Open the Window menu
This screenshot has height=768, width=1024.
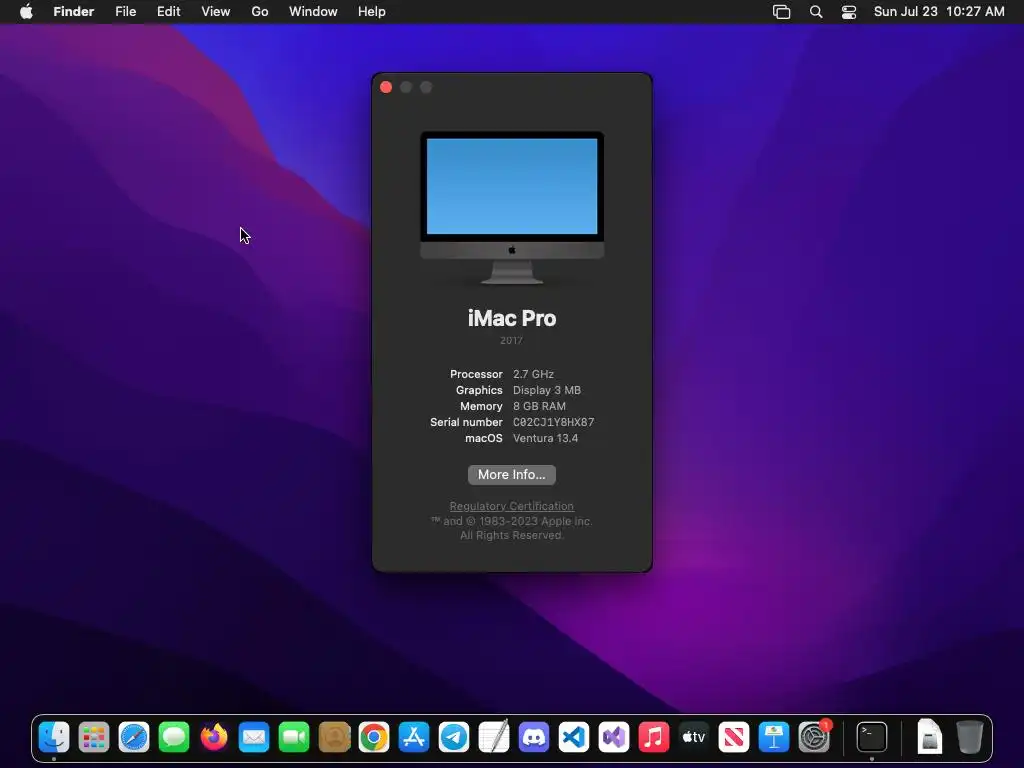313,12
